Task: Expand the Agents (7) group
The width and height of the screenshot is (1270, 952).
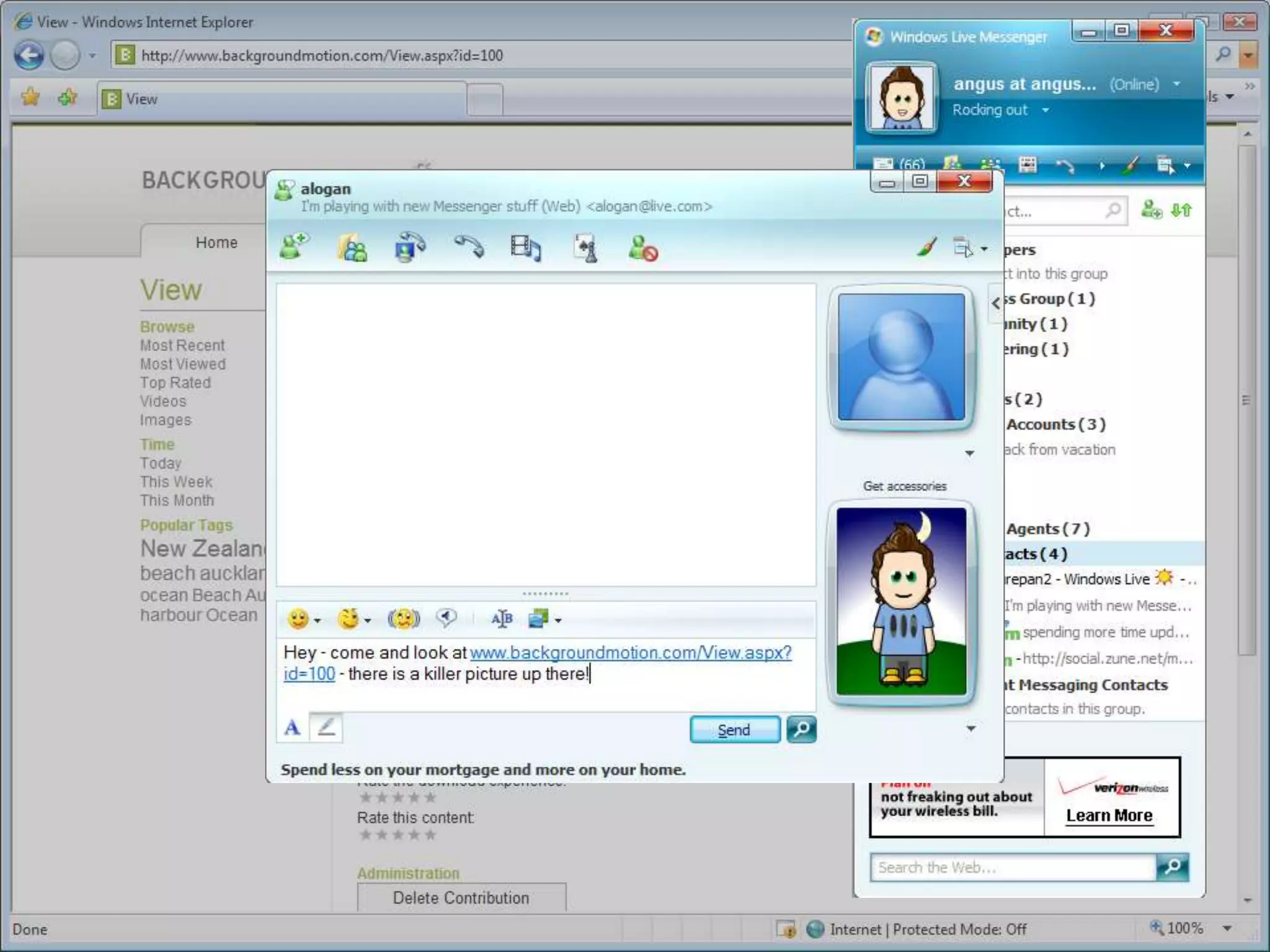Action: pos(1047,529)
